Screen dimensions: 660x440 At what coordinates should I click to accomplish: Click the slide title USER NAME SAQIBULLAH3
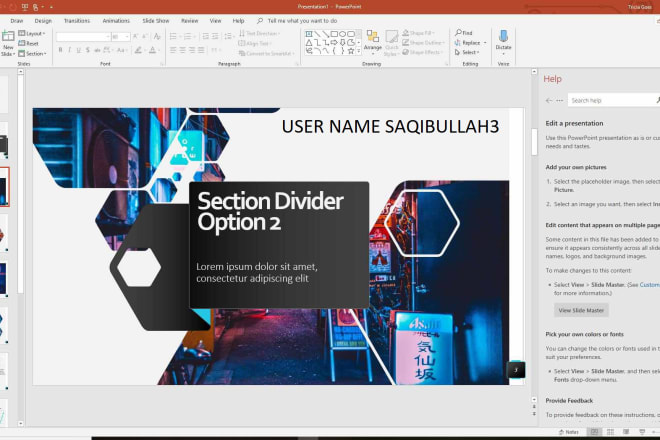point(390,126)
